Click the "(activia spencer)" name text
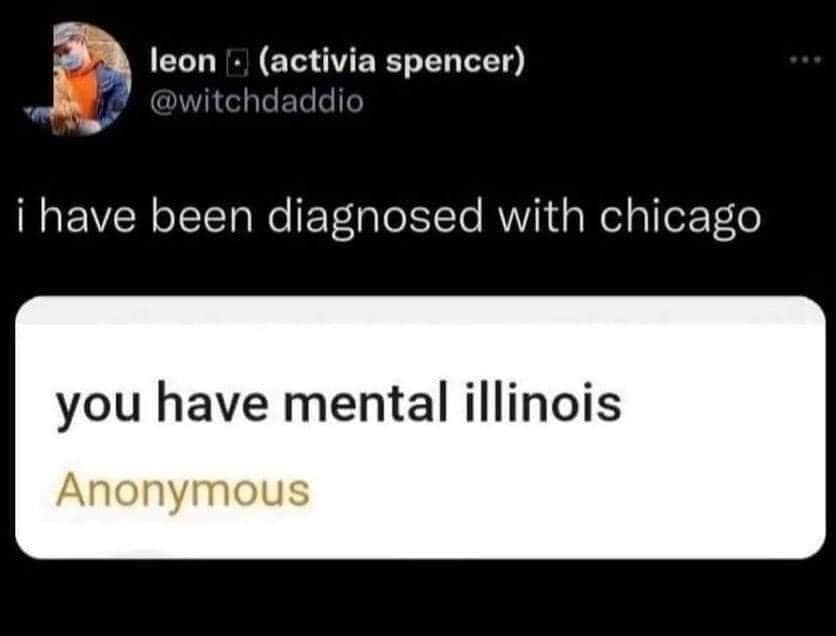Image resolution: width=836 pixels, height=636 pixels. (x=391, y=62)
